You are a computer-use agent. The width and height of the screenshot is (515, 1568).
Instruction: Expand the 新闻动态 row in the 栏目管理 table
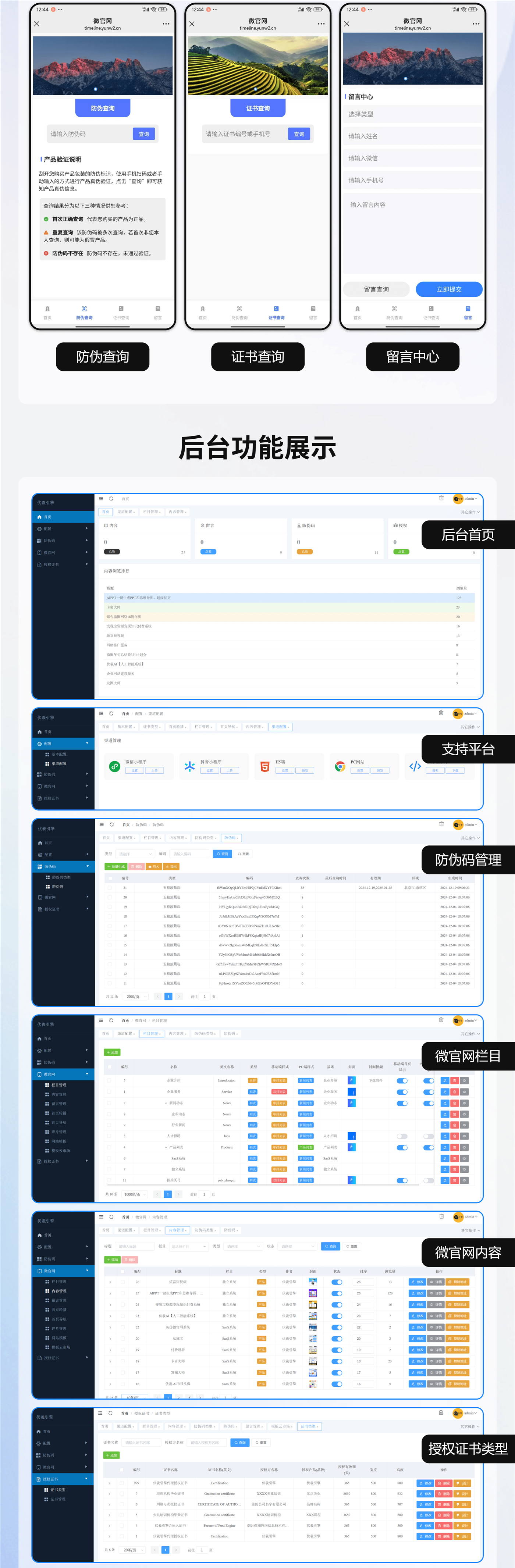click(x=166, y=1103)
